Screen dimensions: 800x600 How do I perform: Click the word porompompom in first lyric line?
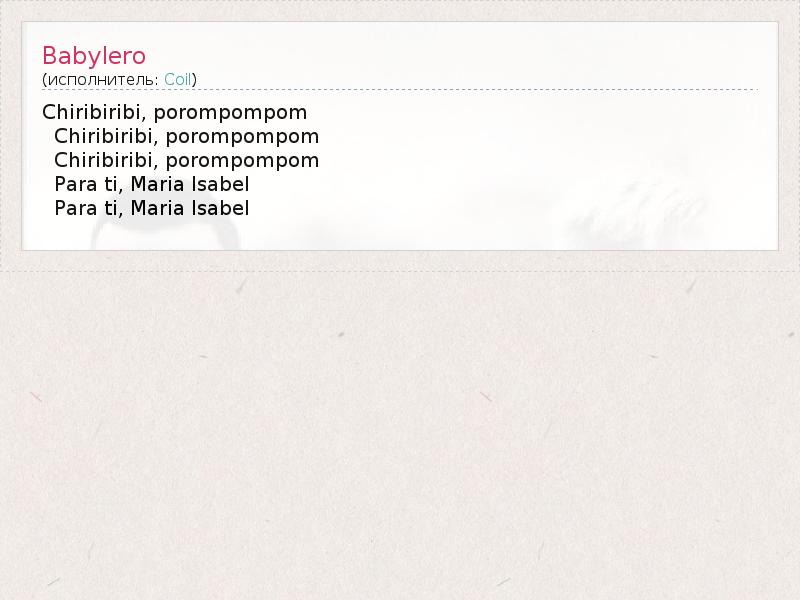(x=231, y=114)
